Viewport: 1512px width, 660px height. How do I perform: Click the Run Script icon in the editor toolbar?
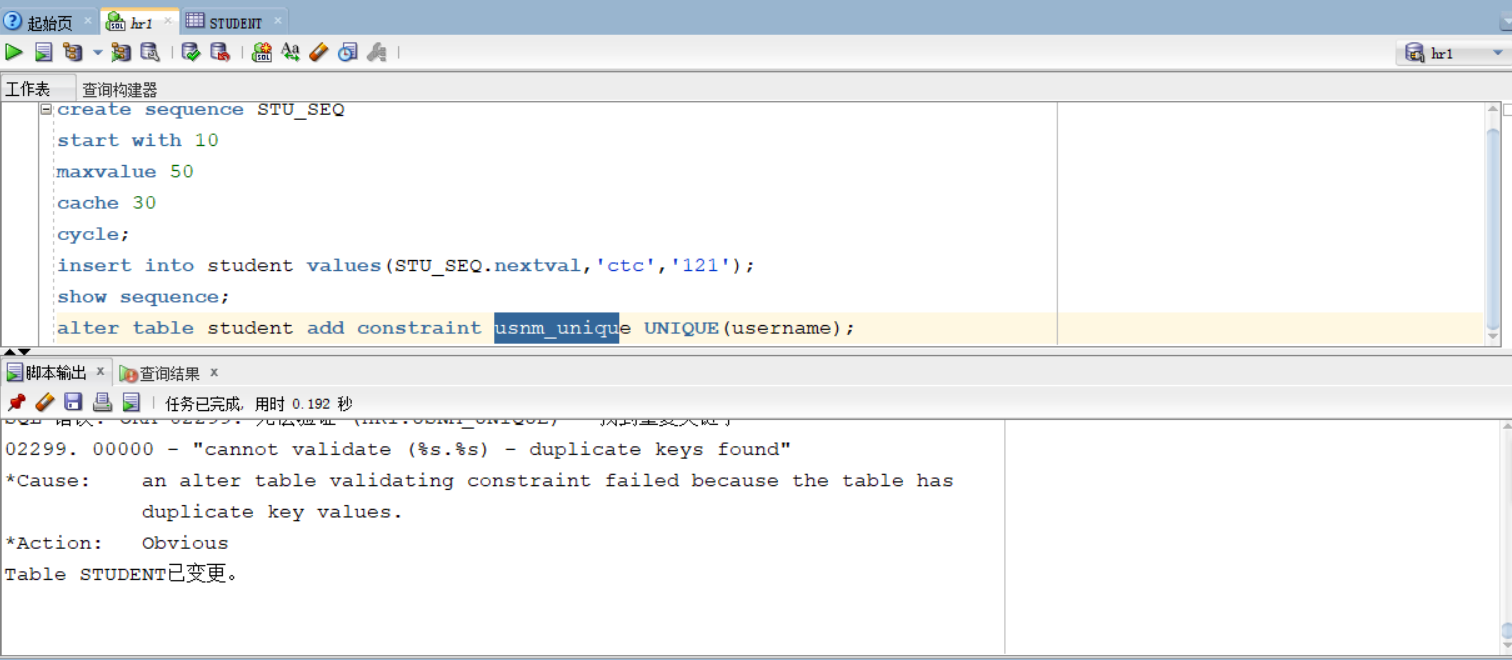click(44, 52)
